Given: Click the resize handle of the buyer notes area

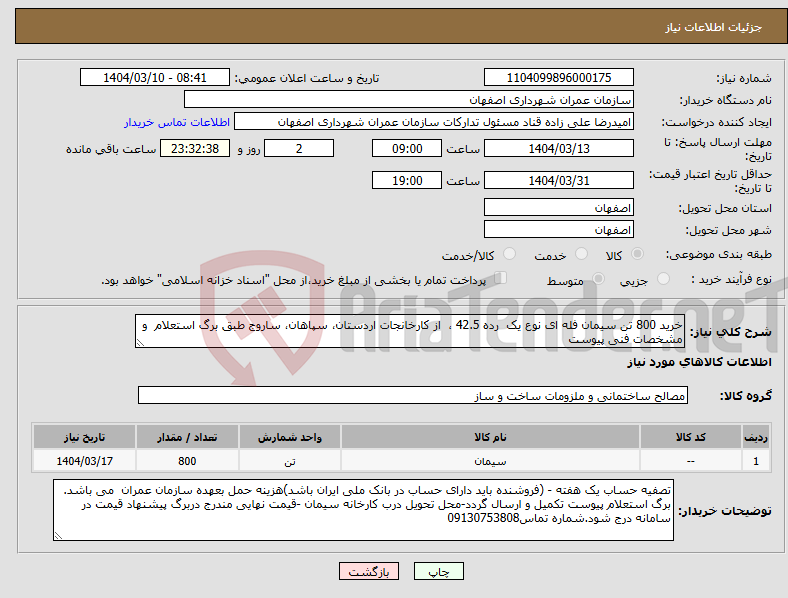Looking at the screenshot, I should [x=58, y=536].
